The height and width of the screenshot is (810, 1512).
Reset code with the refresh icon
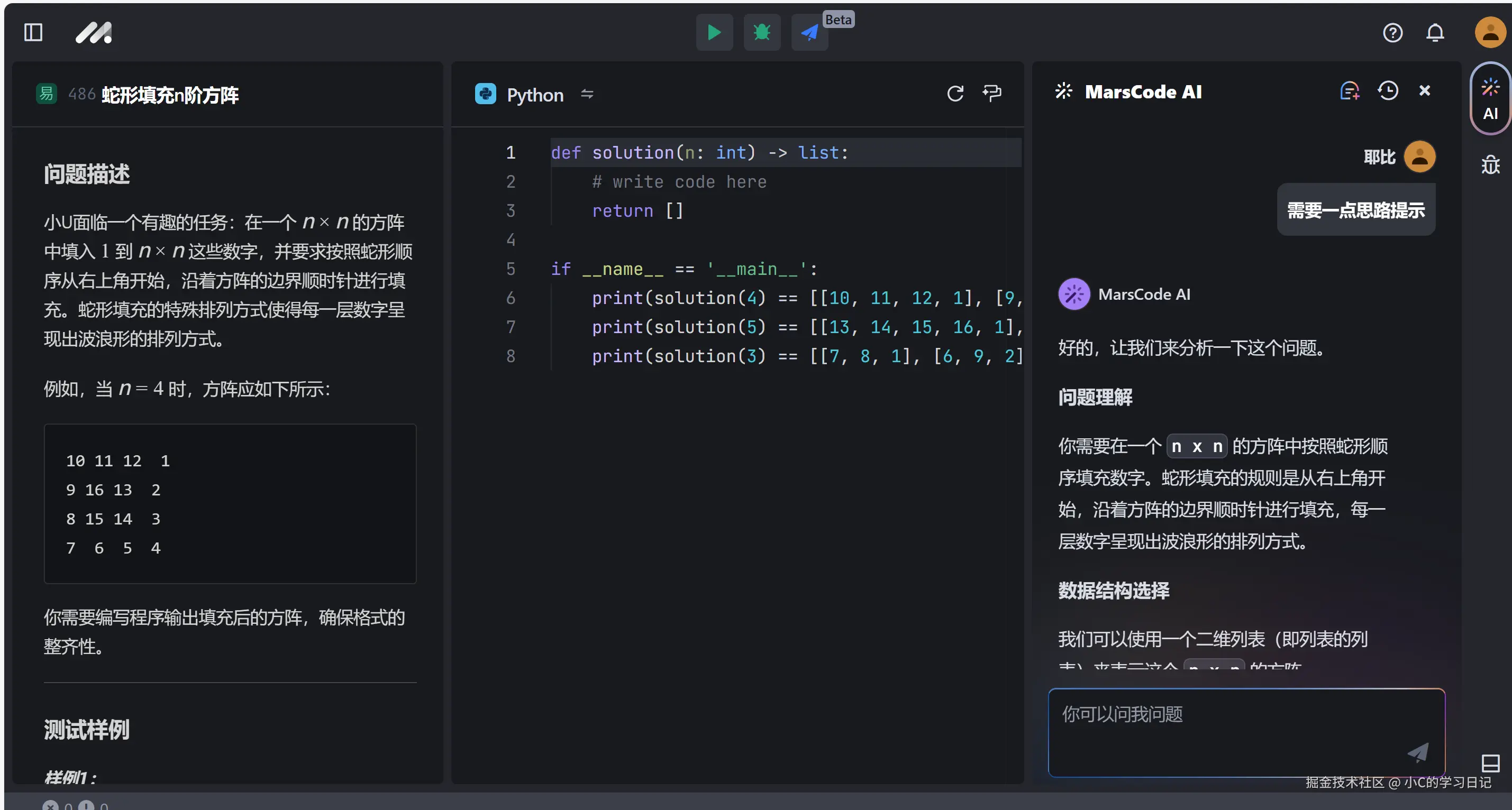click(x=955, y=93)
